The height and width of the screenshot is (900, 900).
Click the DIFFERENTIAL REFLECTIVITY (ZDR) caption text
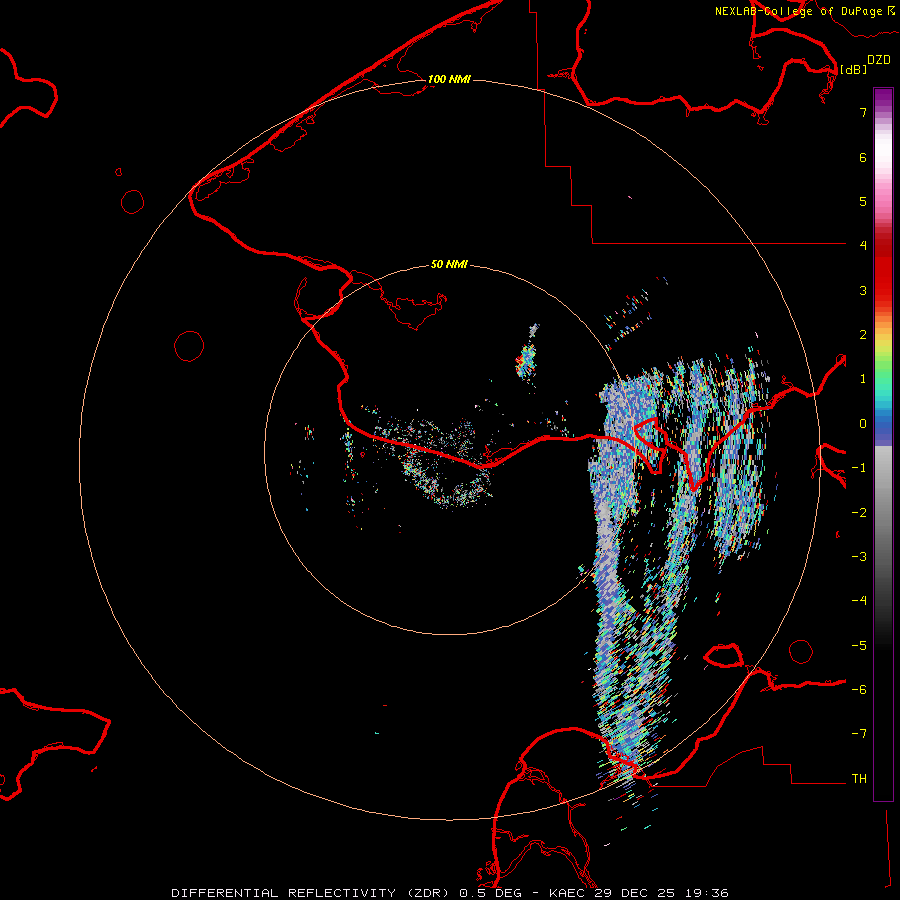312,893
